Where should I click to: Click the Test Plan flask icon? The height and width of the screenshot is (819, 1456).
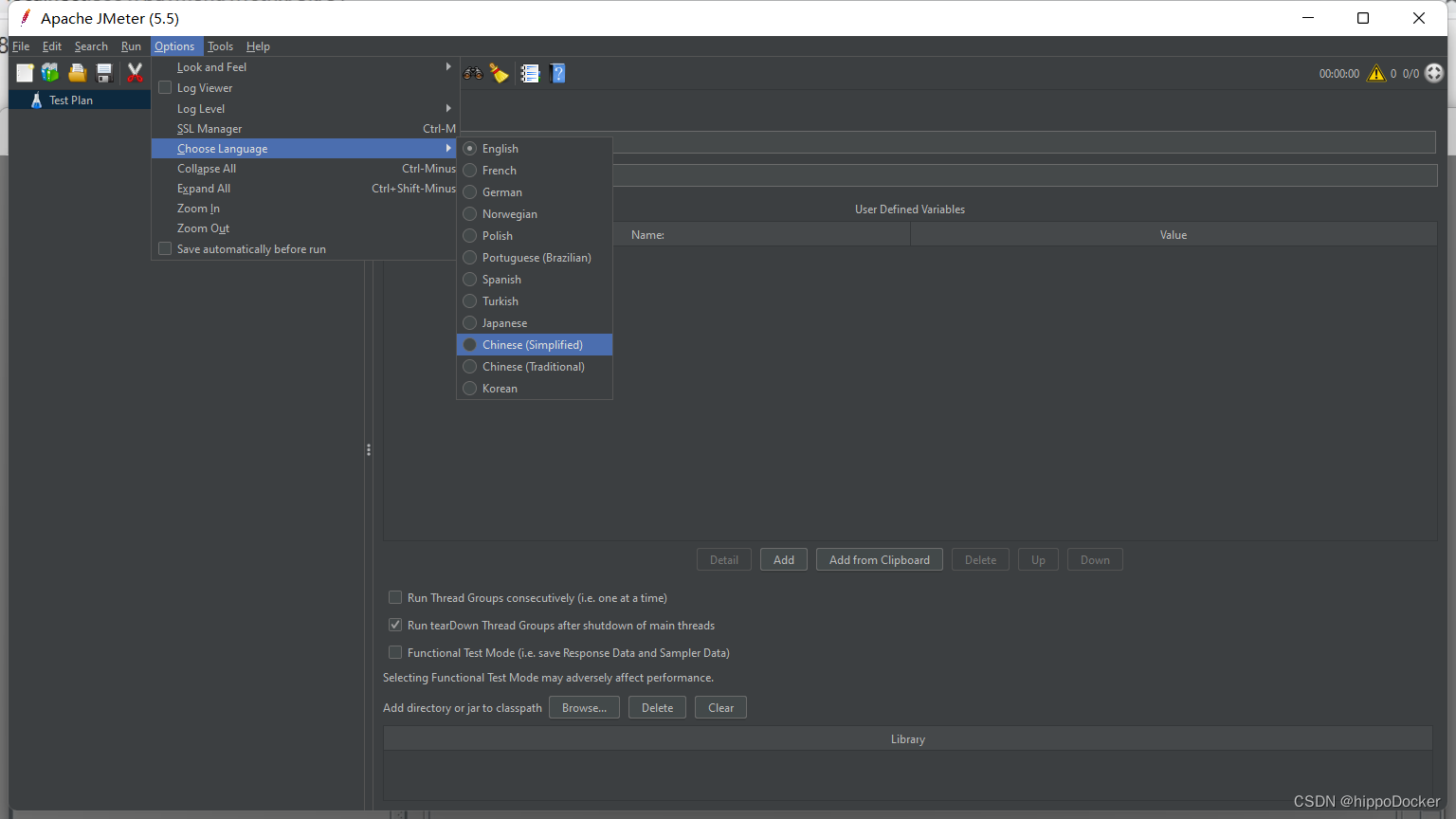[36, 100]
